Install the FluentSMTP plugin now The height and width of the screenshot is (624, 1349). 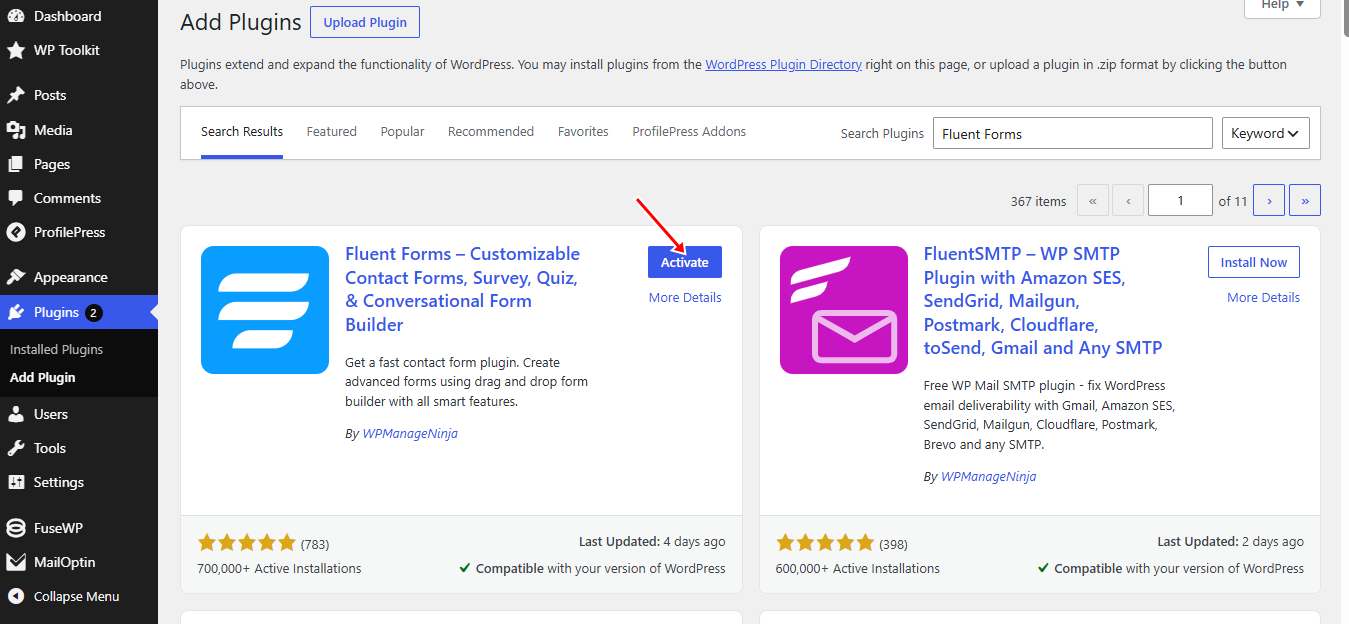point(1253,262)
